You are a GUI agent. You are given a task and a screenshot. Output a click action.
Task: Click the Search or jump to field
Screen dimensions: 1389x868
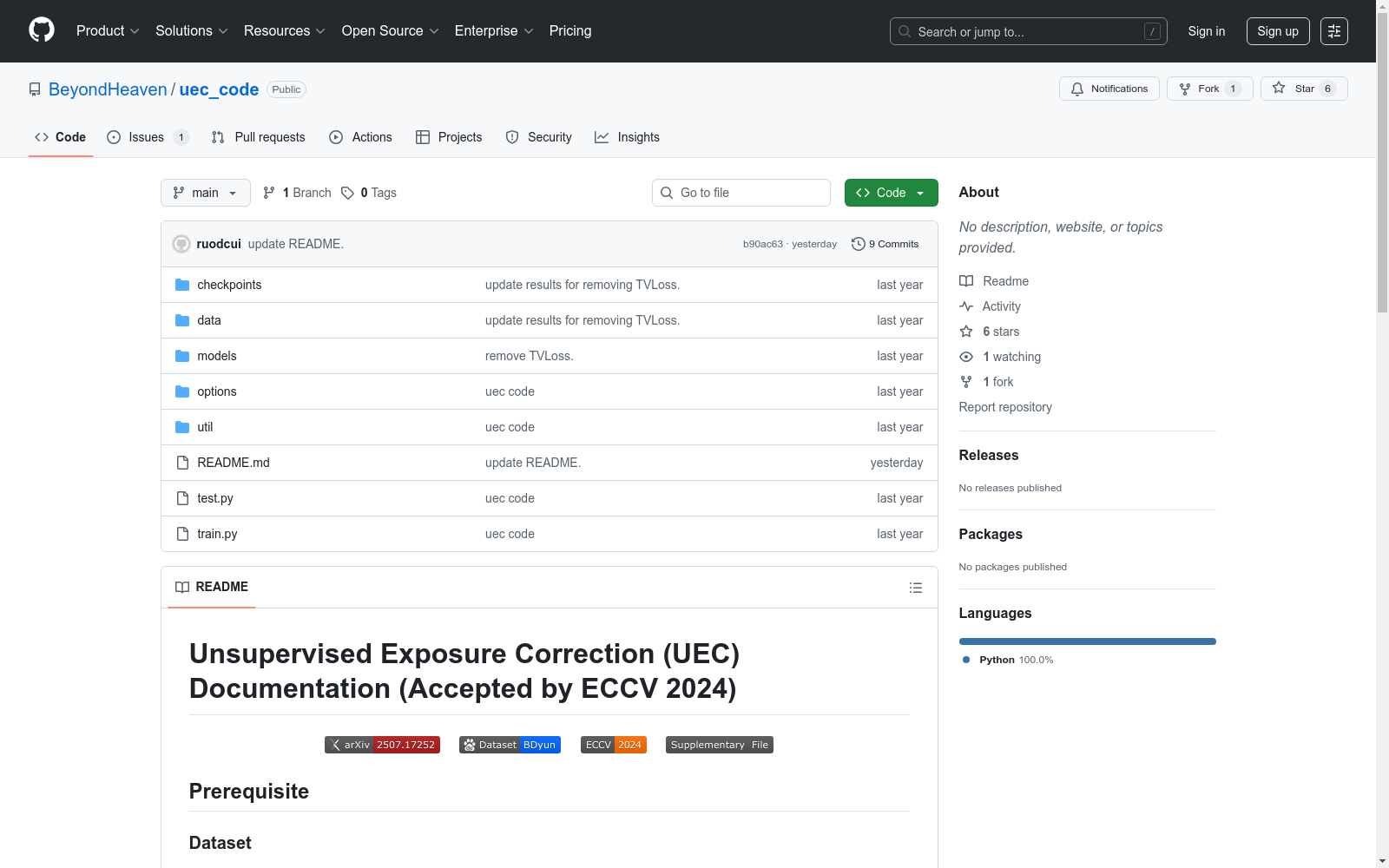1029,31
